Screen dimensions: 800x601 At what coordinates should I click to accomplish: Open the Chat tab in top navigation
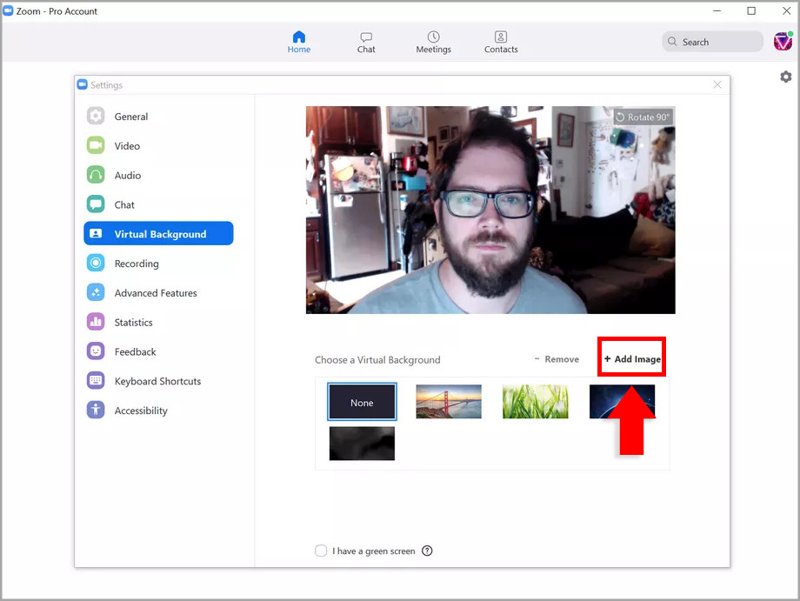coord(366,42)
